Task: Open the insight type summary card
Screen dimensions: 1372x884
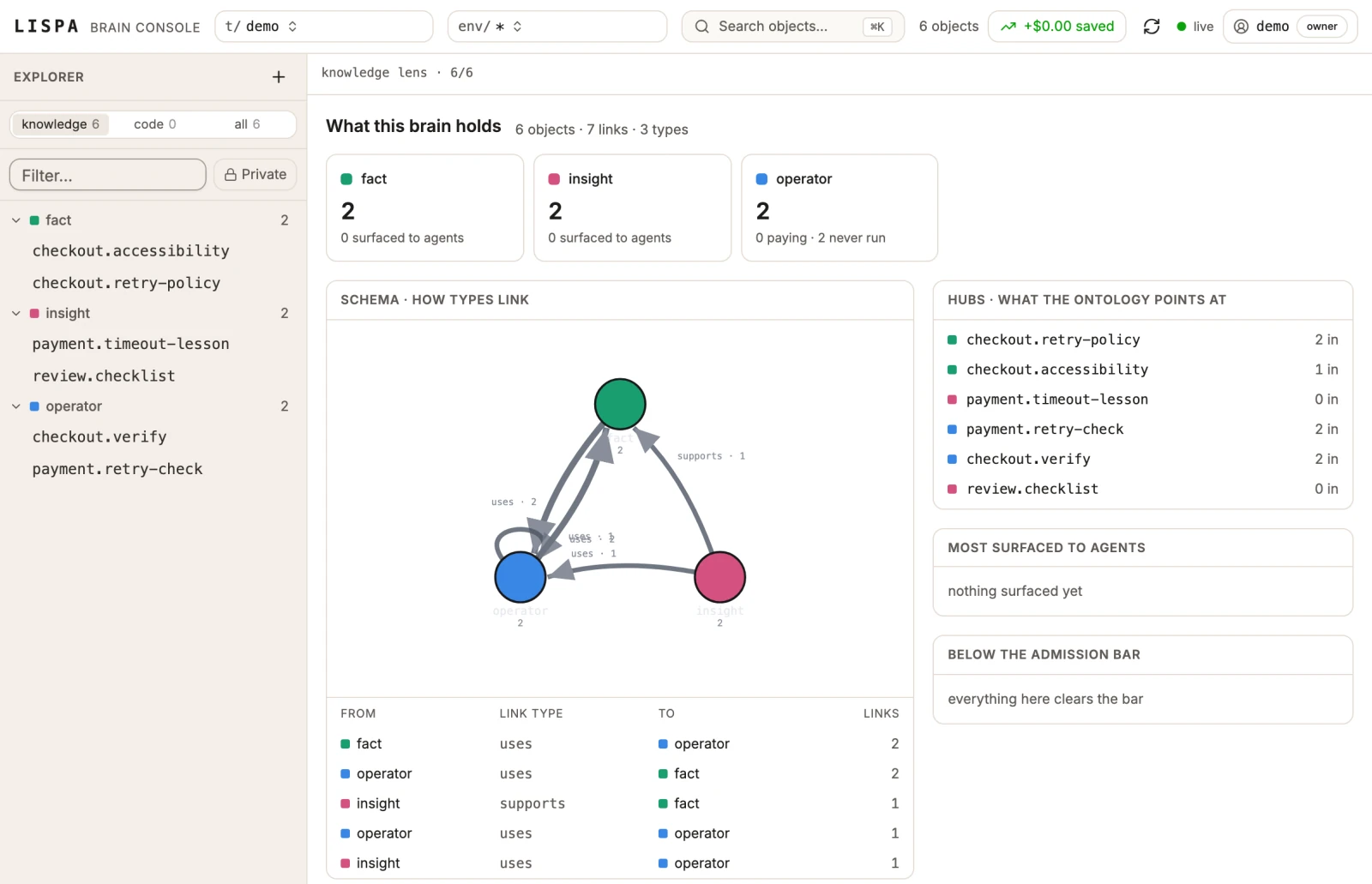Action: pyautogui.click(x=633, y=207)
